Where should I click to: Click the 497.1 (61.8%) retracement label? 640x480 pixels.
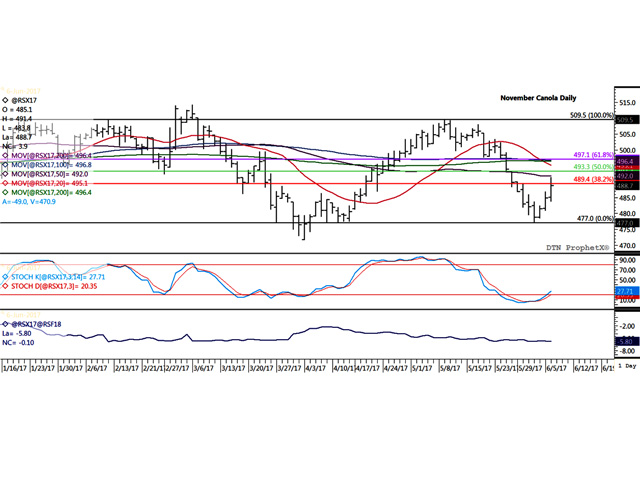[x=593, y=155]
